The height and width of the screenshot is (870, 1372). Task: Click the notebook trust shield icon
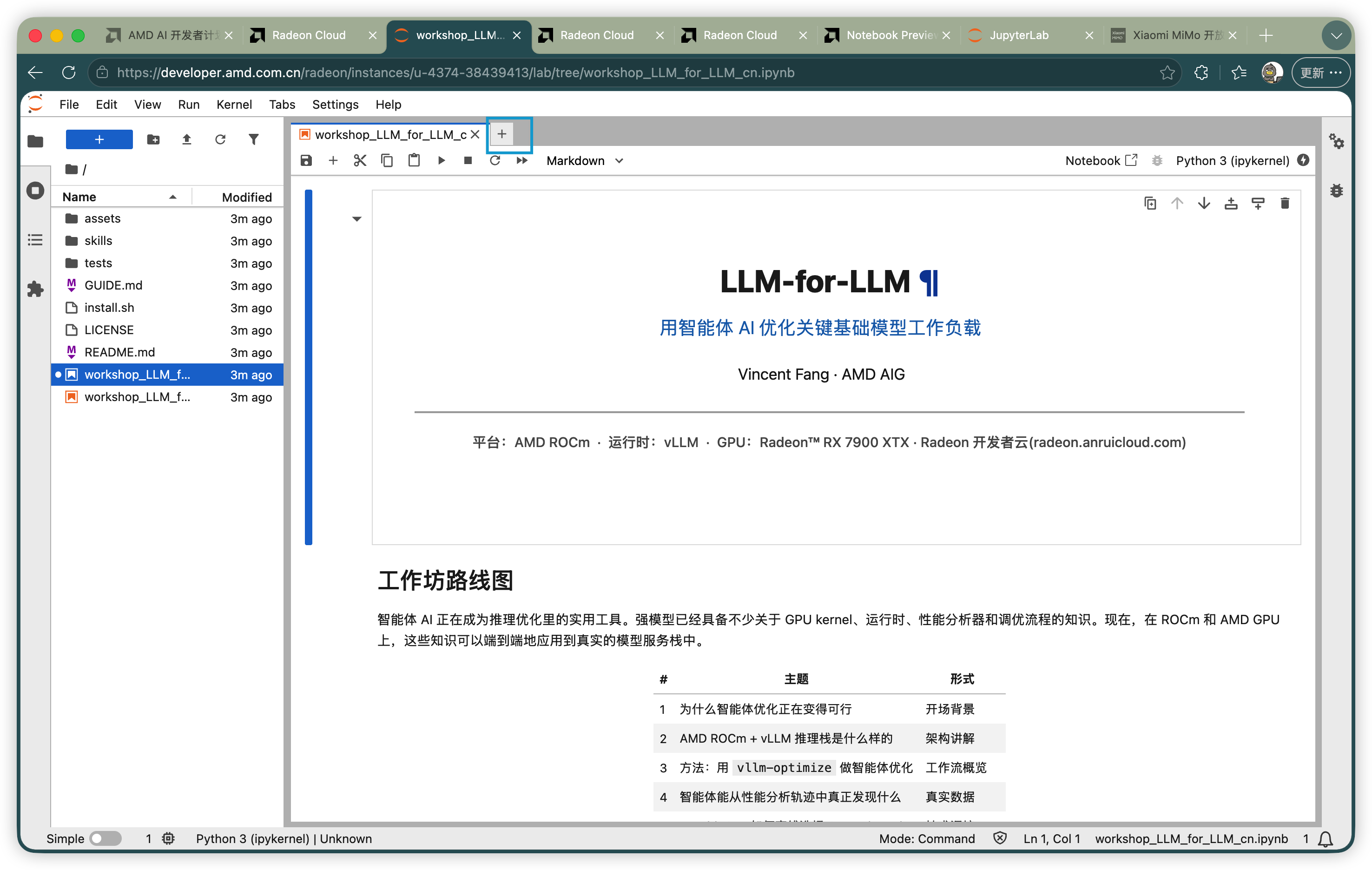pyautogui.click(x=1000, y=838)
